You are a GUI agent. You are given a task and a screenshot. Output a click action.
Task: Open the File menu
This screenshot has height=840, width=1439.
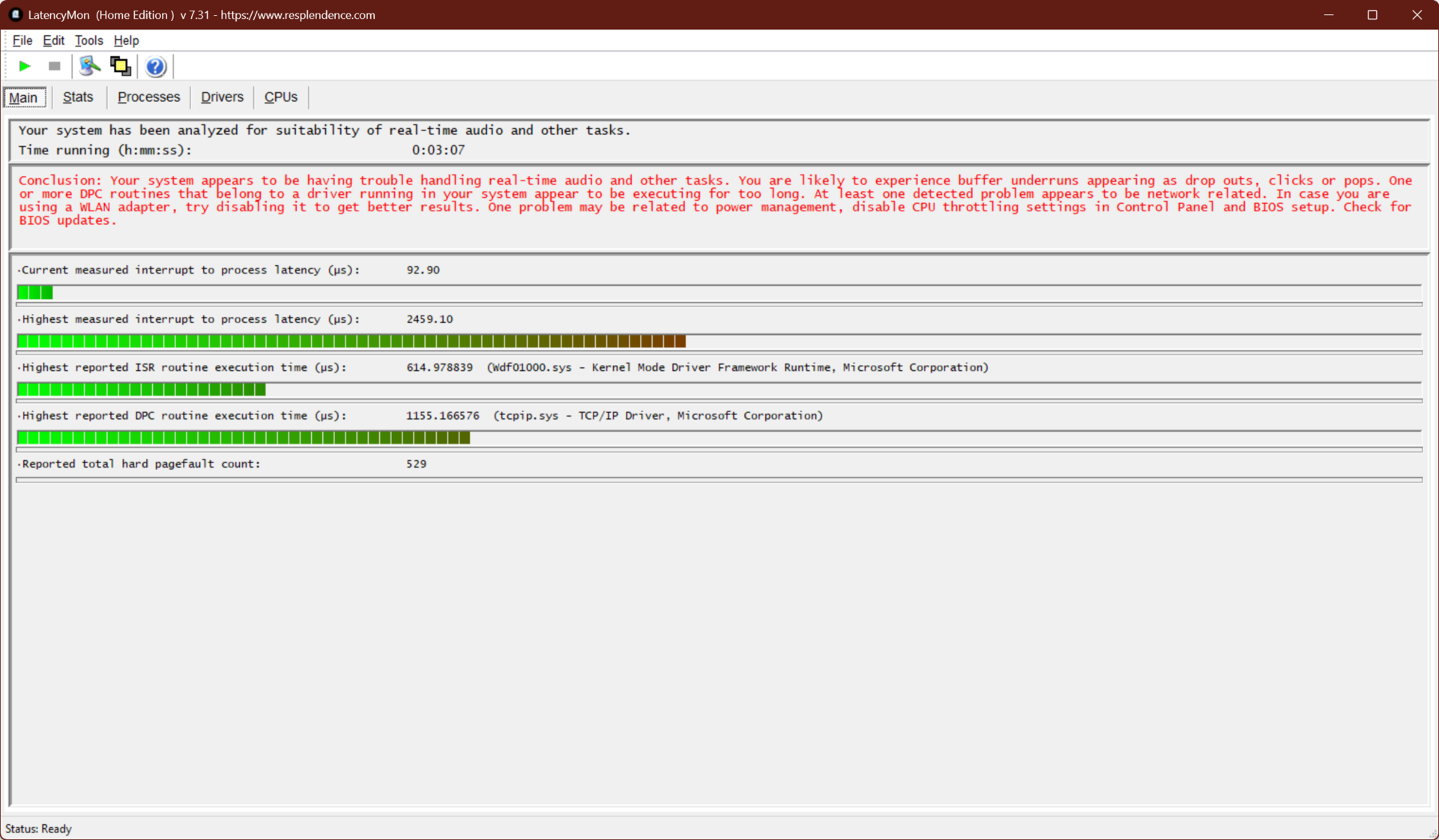coord(22,40)
